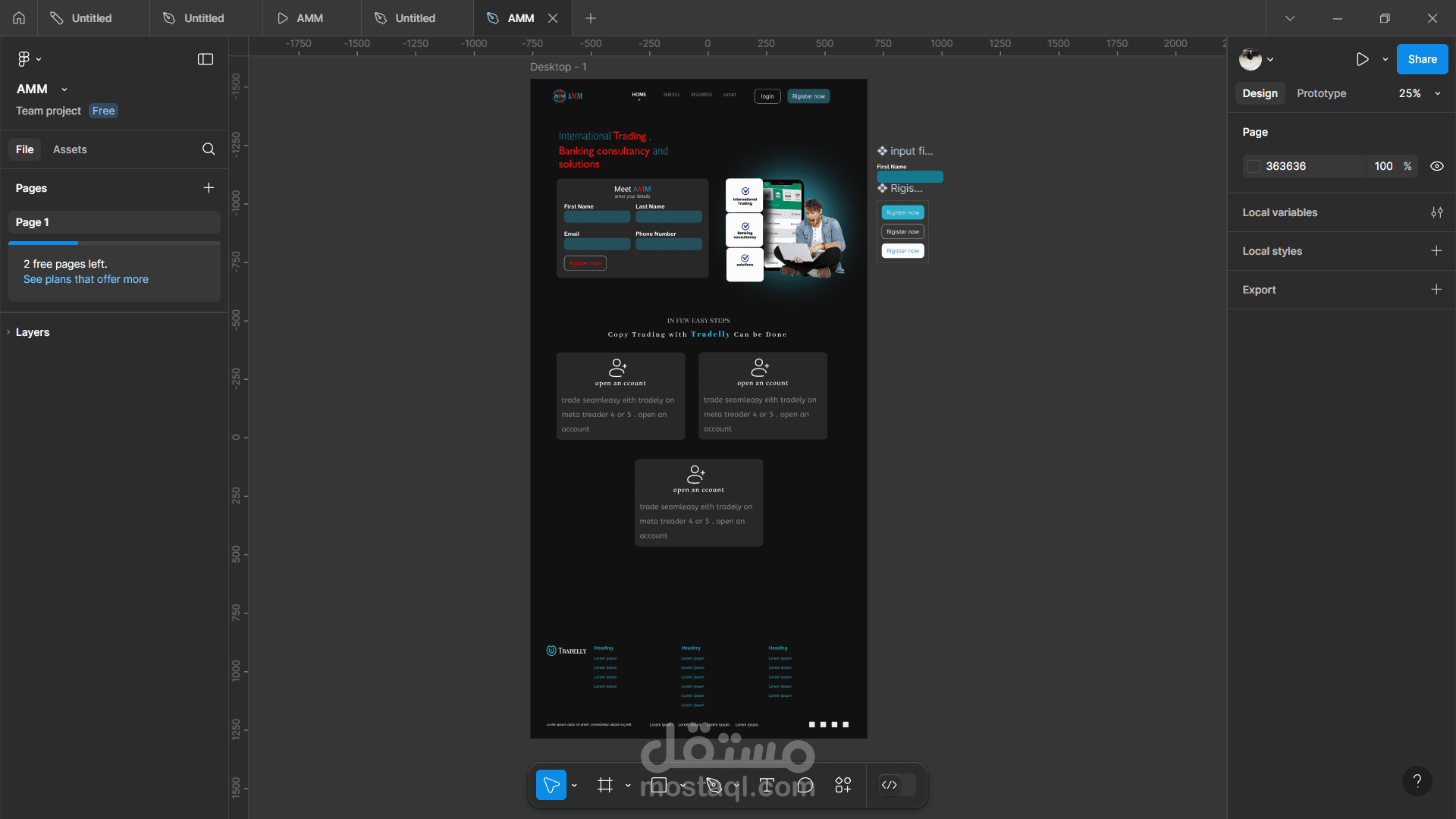Screen dimensions: 1456x819
Task: Open avatar dropdown chevron
Action: pyautogui.click(x=1270, y=59)
